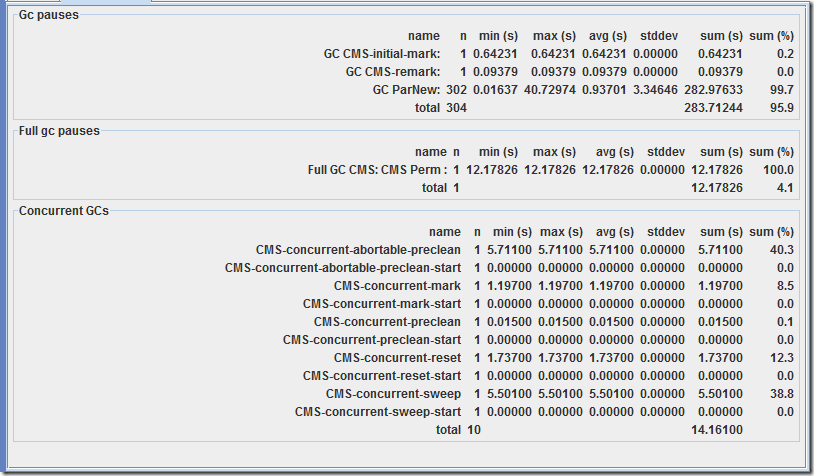Click the GC CMS-initial-mark row name
Viewport: 814px width, 476px height.
tap(382, 54)
